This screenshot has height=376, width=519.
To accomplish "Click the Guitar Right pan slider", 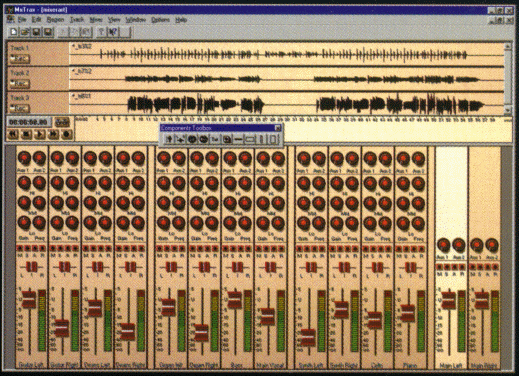I will pos(65,267).
